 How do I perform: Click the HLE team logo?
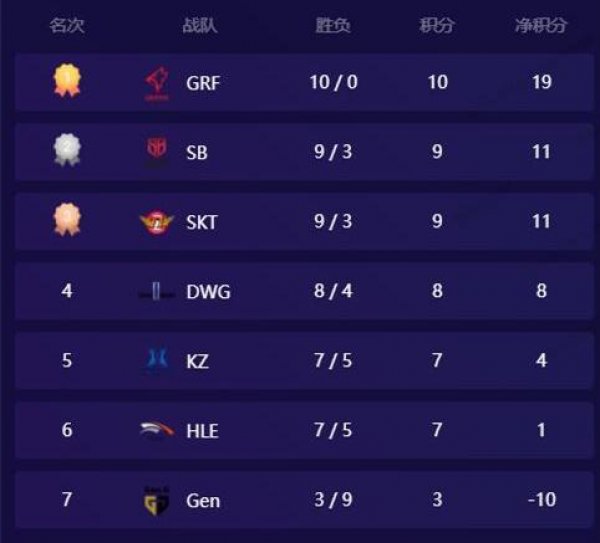[x=157, y=431]
